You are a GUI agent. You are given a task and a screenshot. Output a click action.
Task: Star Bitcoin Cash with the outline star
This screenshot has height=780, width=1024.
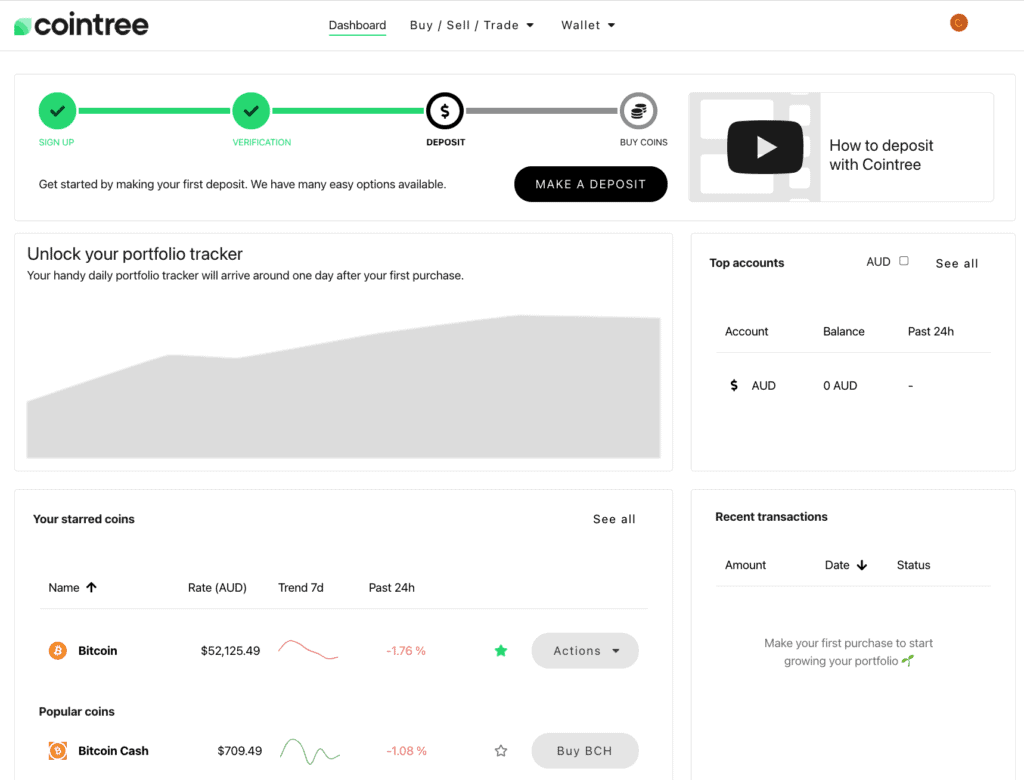tap(501, 751)
